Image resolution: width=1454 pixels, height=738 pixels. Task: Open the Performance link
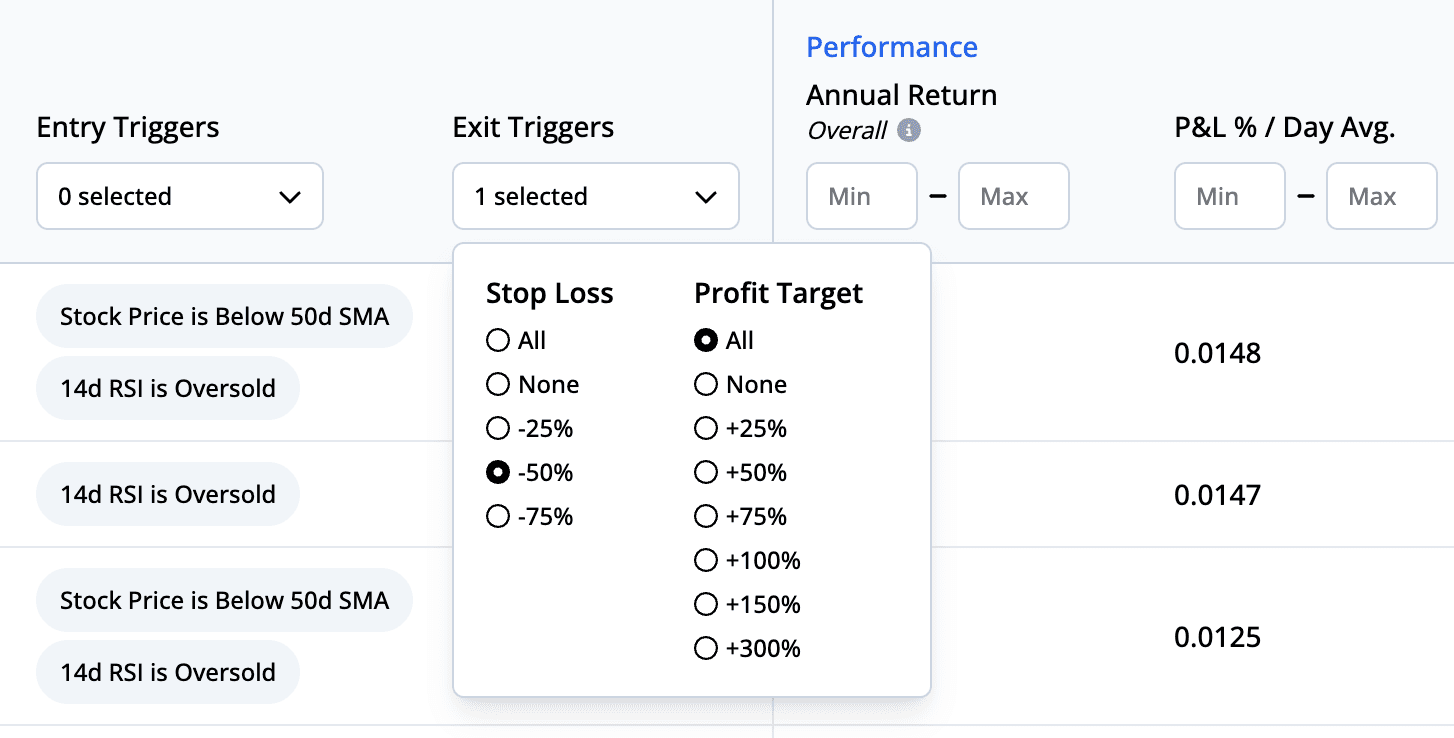(892, 47)
